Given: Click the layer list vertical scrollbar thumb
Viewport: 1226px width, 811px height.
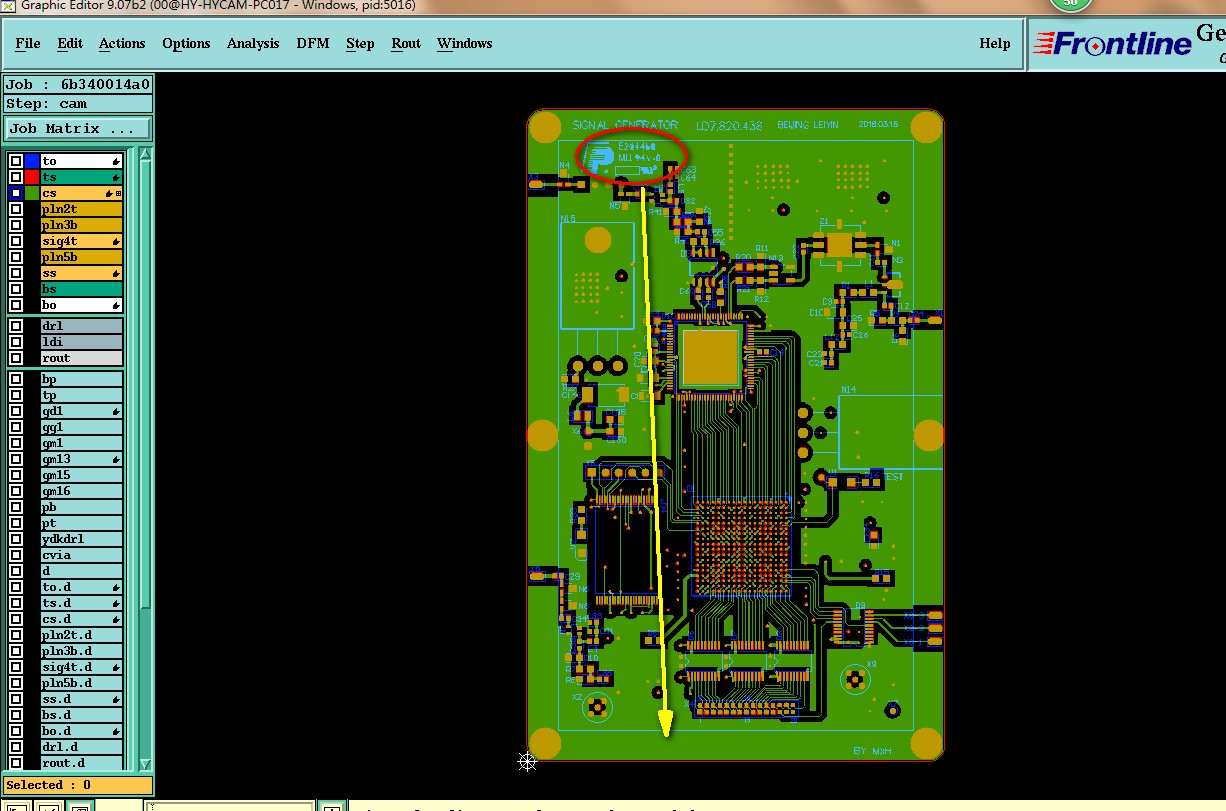Looking at the screenshot, I should pos(145,385).
